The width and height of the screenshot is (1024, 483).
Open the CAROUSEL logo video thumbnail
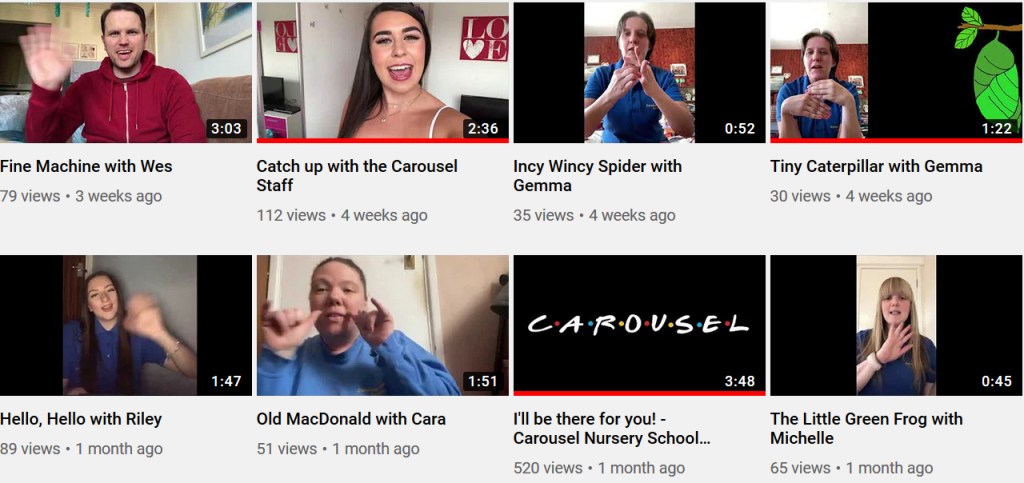(639, 325)
